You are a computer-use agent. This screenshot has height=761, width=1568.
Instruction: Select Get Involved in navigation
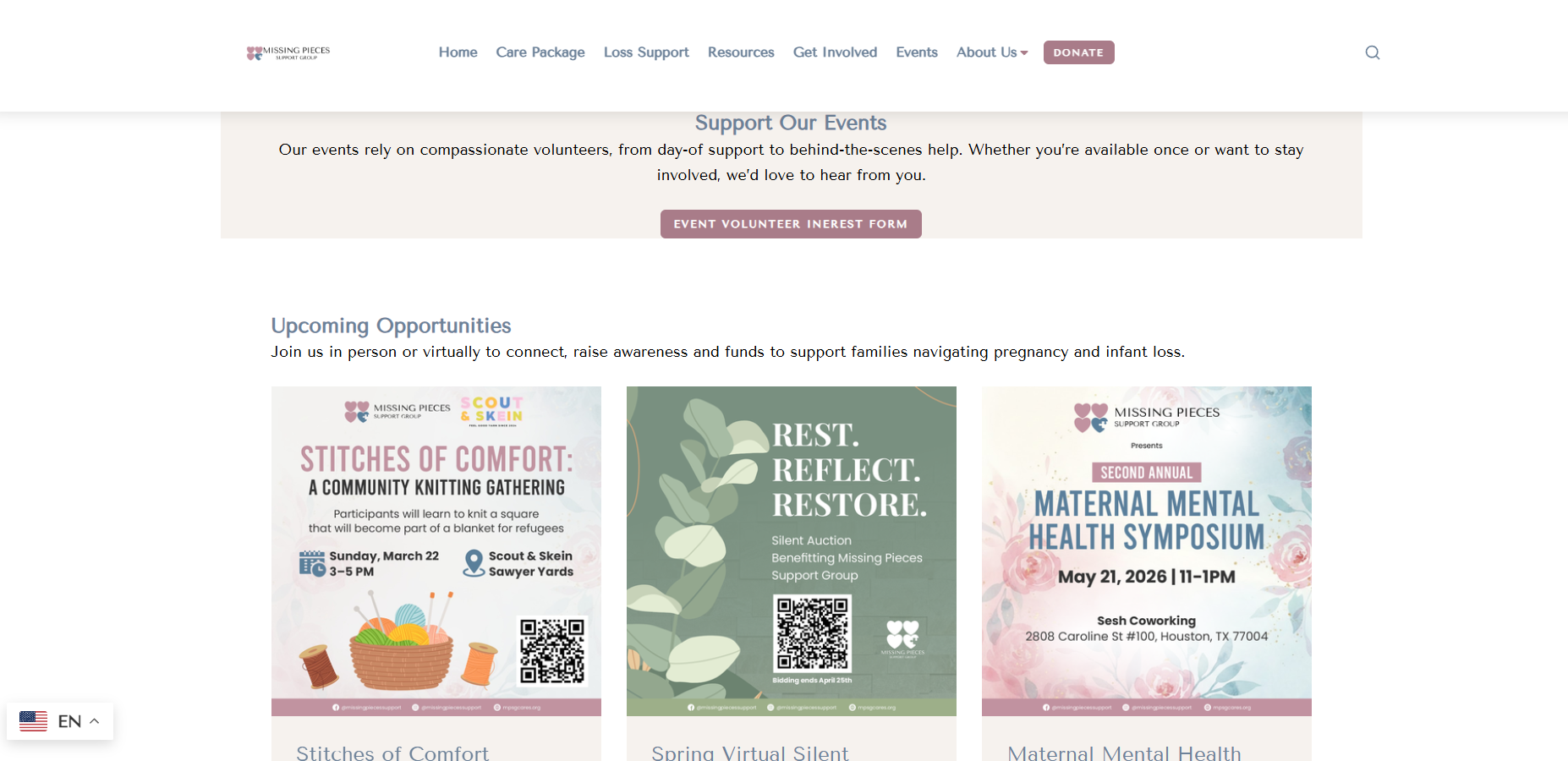tap(835, 52)
